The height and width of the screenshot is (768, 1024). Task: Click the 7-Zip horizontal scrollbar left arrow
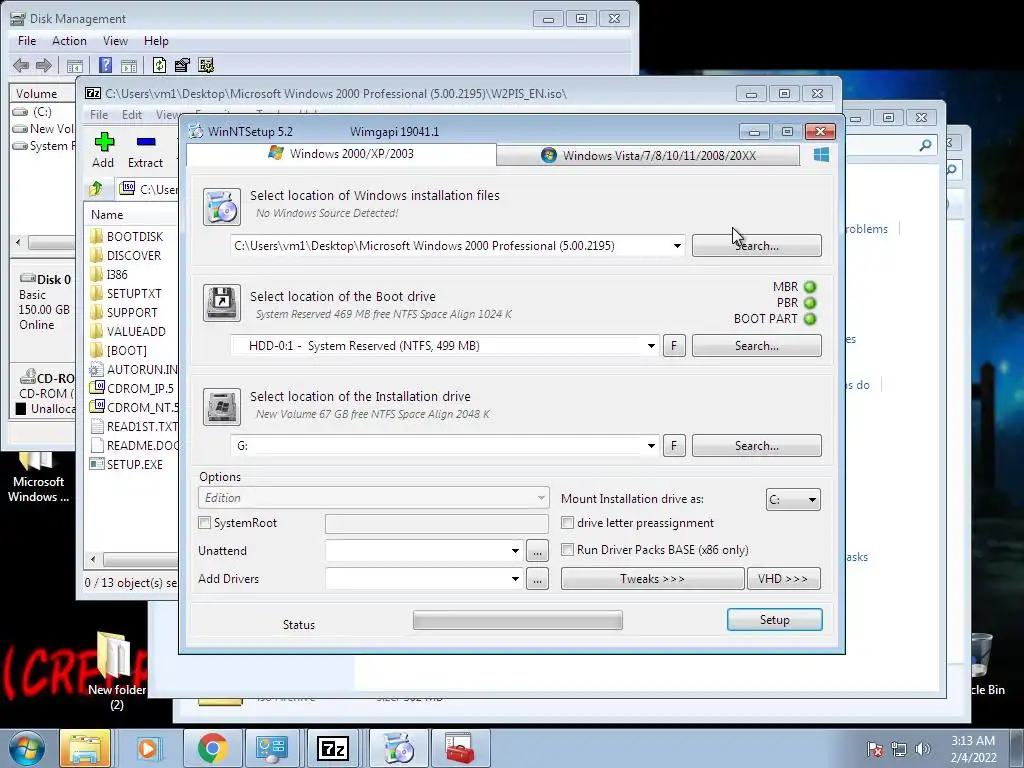pos(93,560)
